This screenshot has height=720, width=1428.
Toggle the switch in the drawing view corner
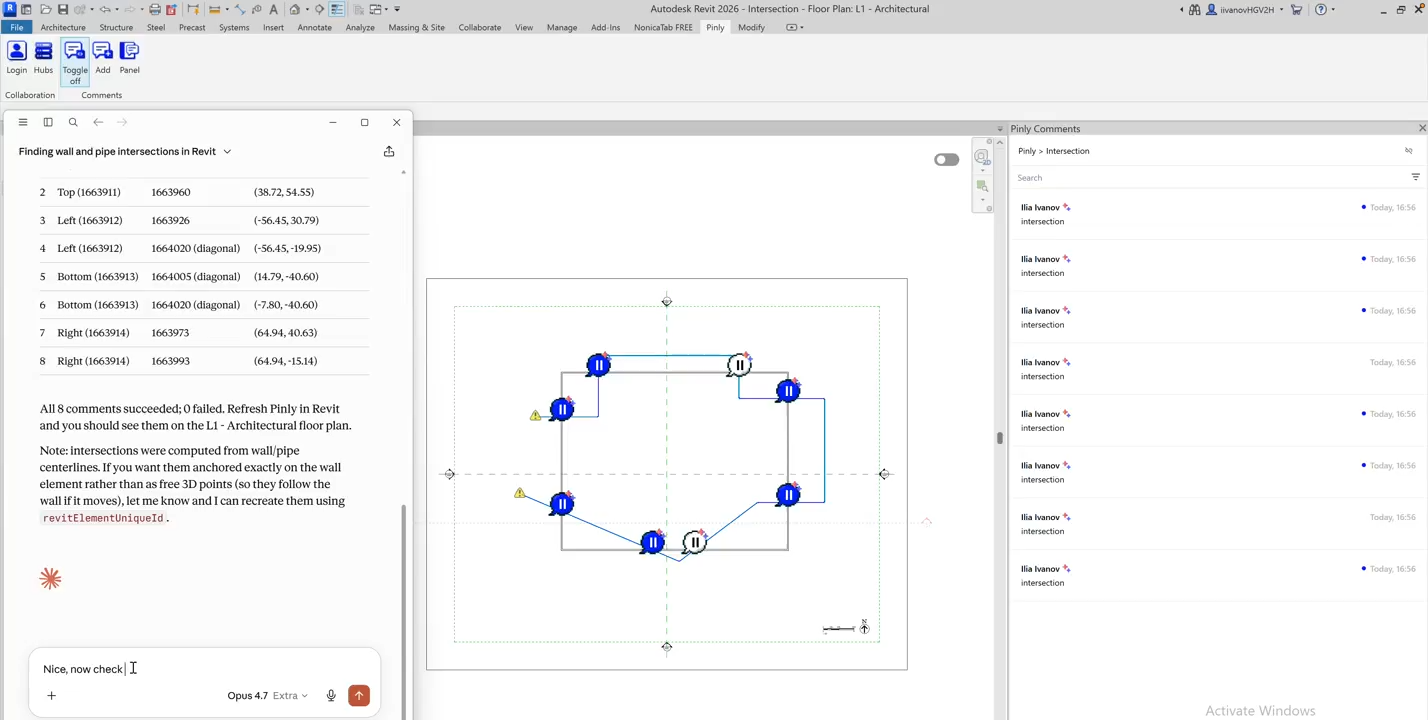tap(946, 160)
